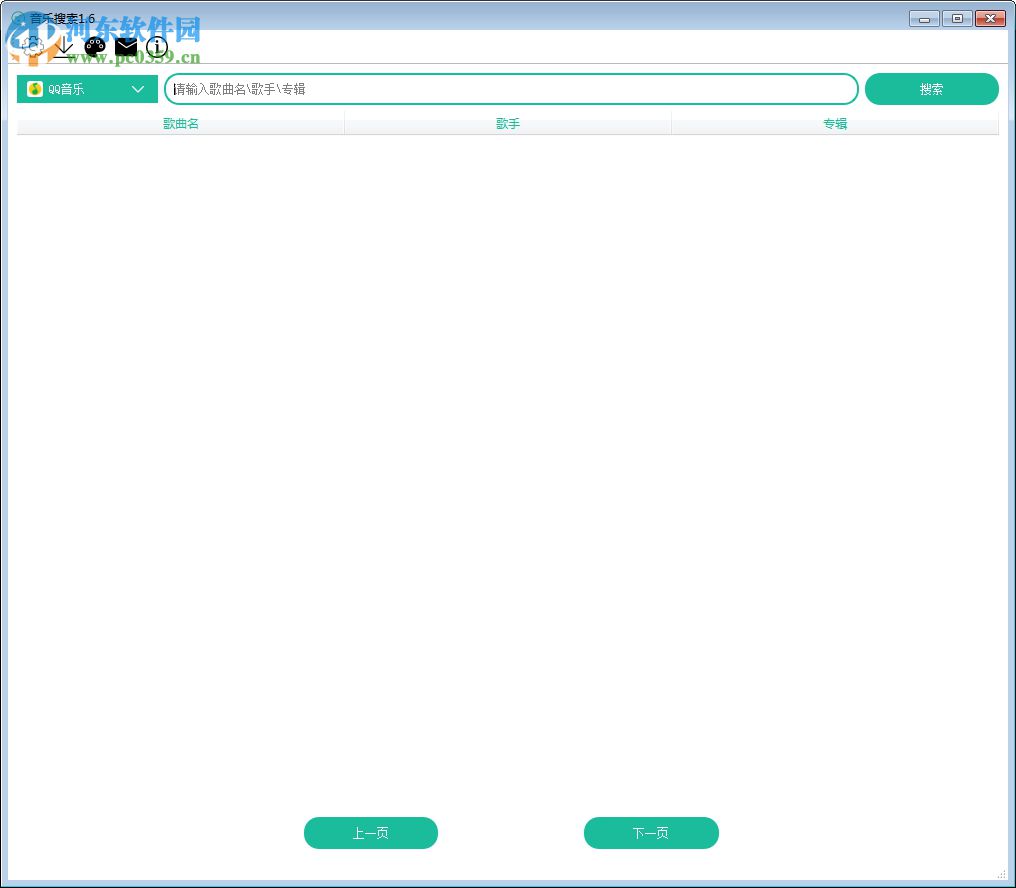Open the palette theme icon
Screen dimensions: 1016x888
[95, 47]
